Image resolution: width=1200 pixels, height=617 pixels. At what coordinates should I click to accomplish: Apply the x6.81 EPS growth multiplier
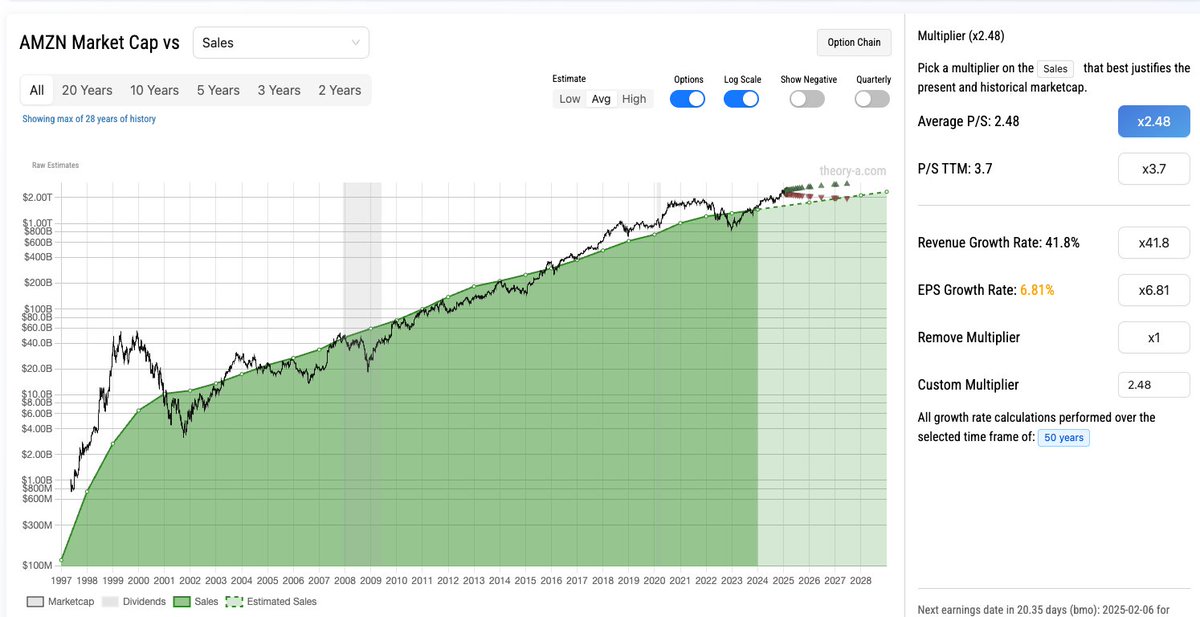[1153, 289]
